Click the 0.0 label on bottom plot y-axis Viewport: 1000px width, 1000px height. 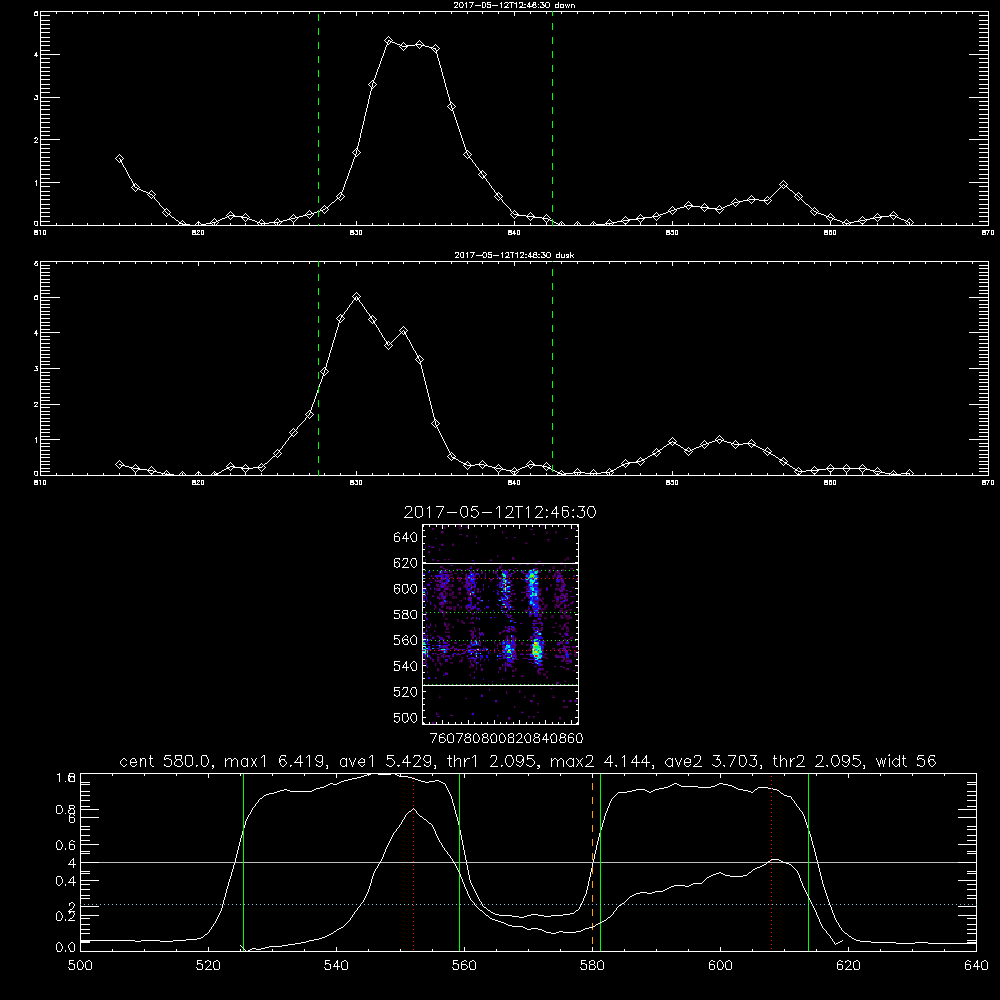pyautogui.click(x=65, y=948)
